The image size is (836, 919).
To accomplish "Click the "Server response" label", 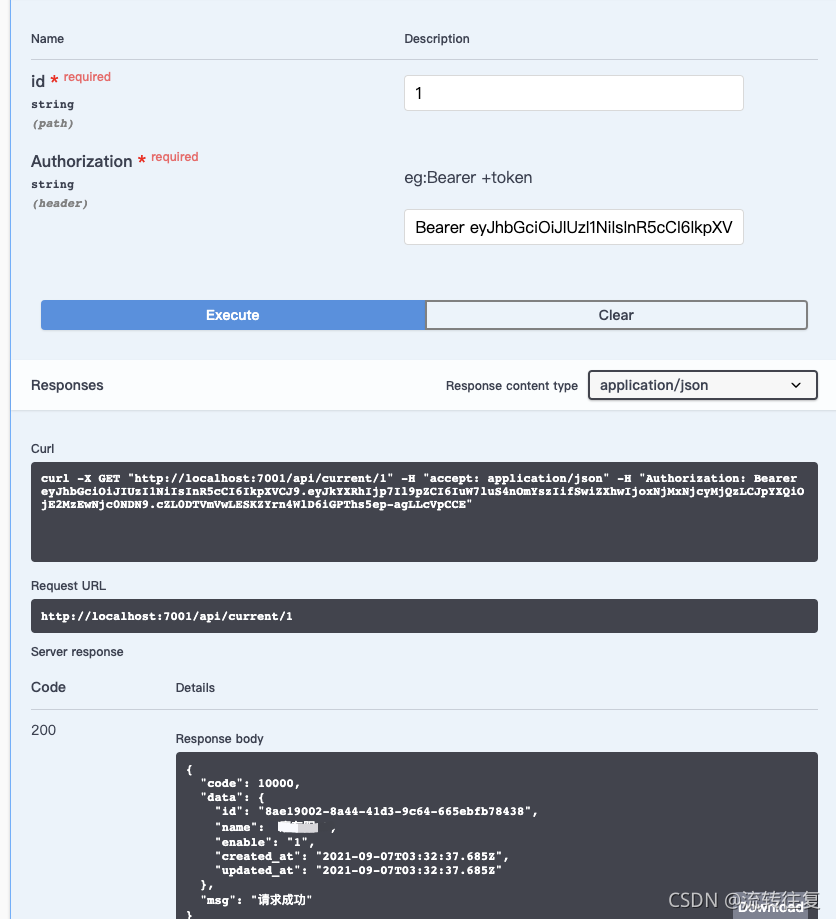I will pos(77,652).
